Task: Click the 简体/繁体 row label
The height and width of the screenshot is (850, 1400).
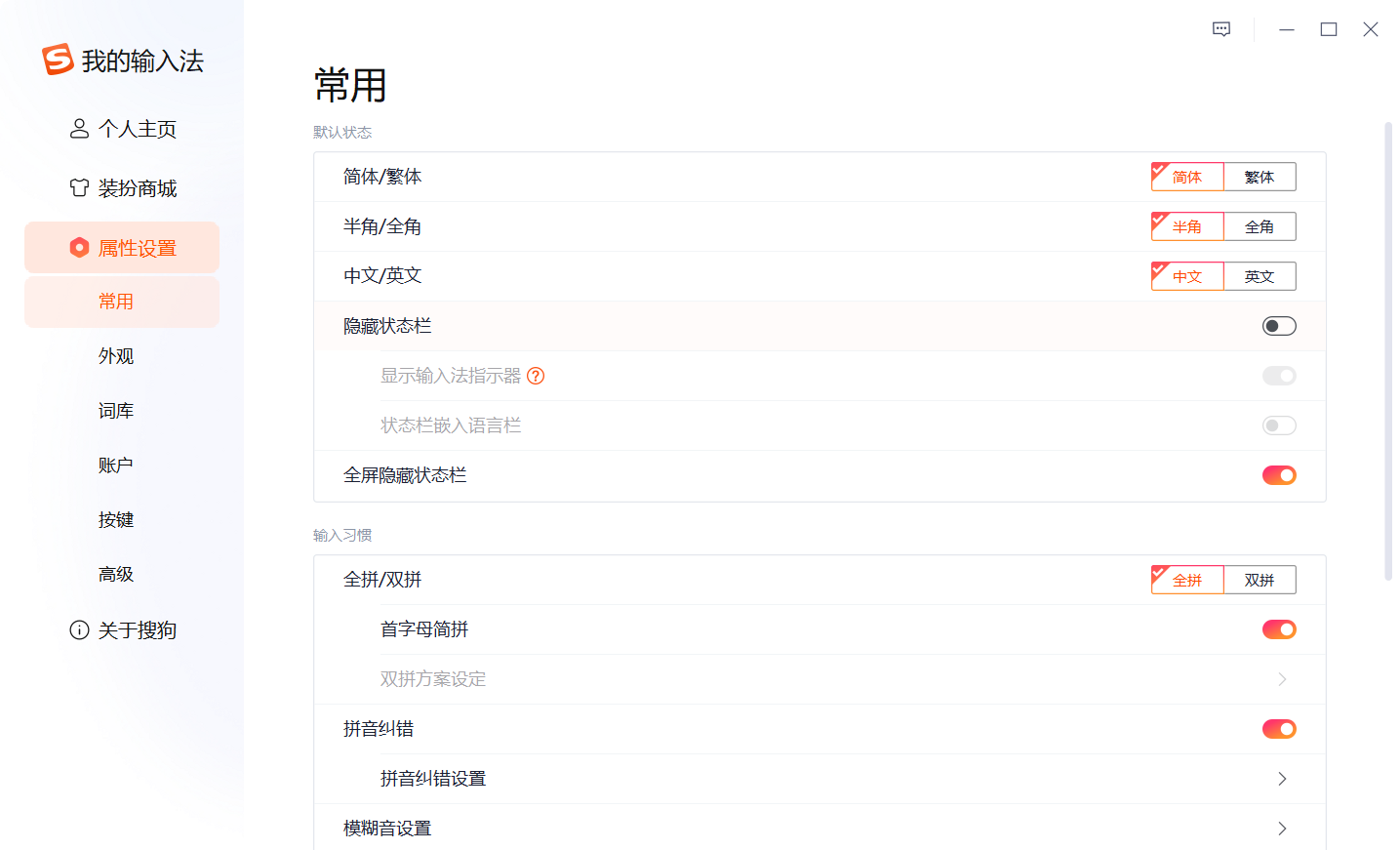Action: 382,177
